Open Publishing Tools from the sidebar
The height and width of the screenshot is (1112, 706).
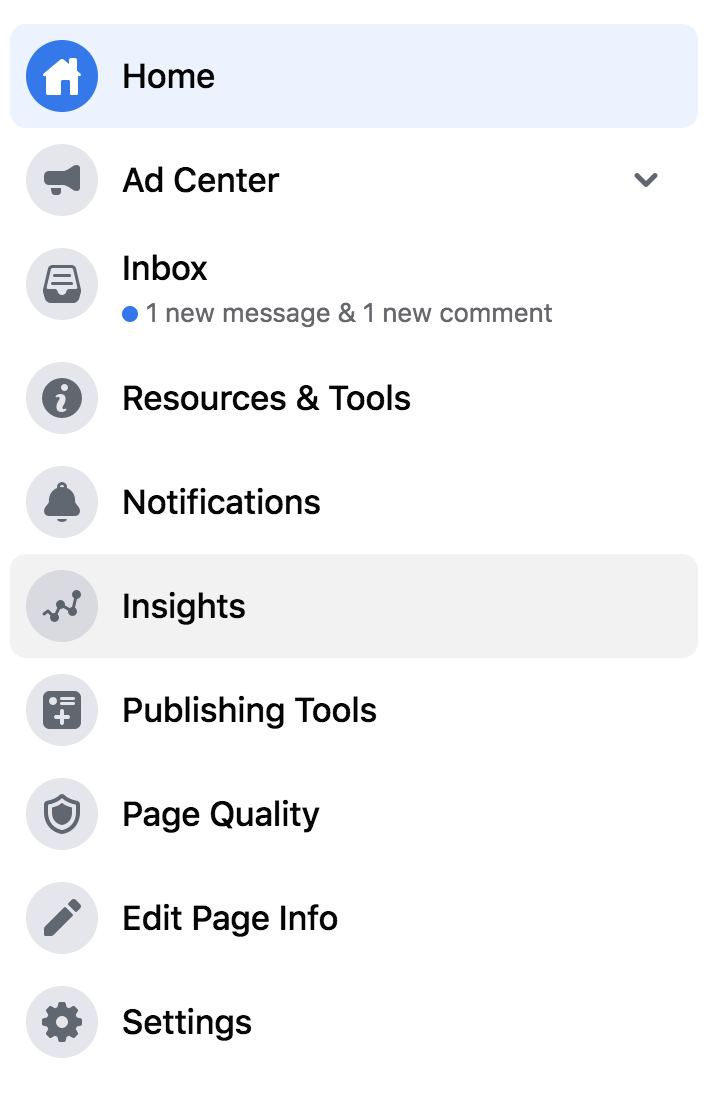(249, 710)
